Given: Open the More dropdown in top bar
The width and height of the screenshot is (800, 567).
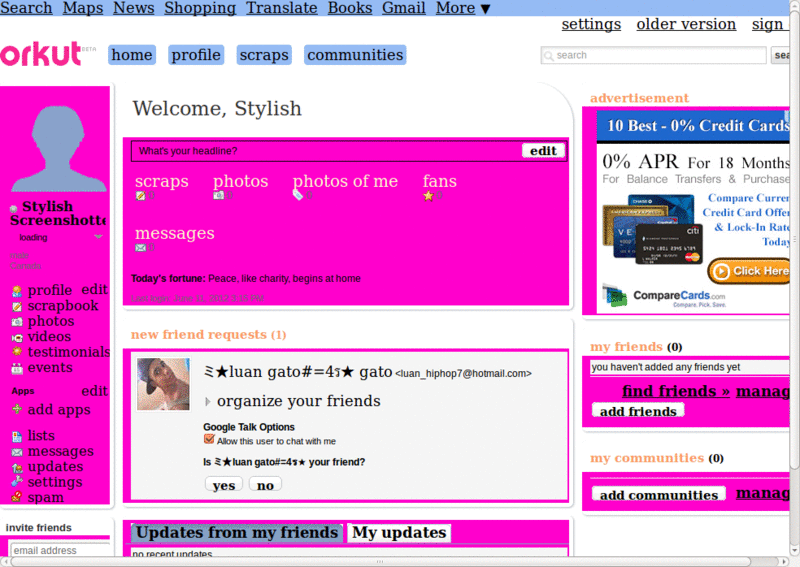Looking at the screenshot, I should point(463,8).
